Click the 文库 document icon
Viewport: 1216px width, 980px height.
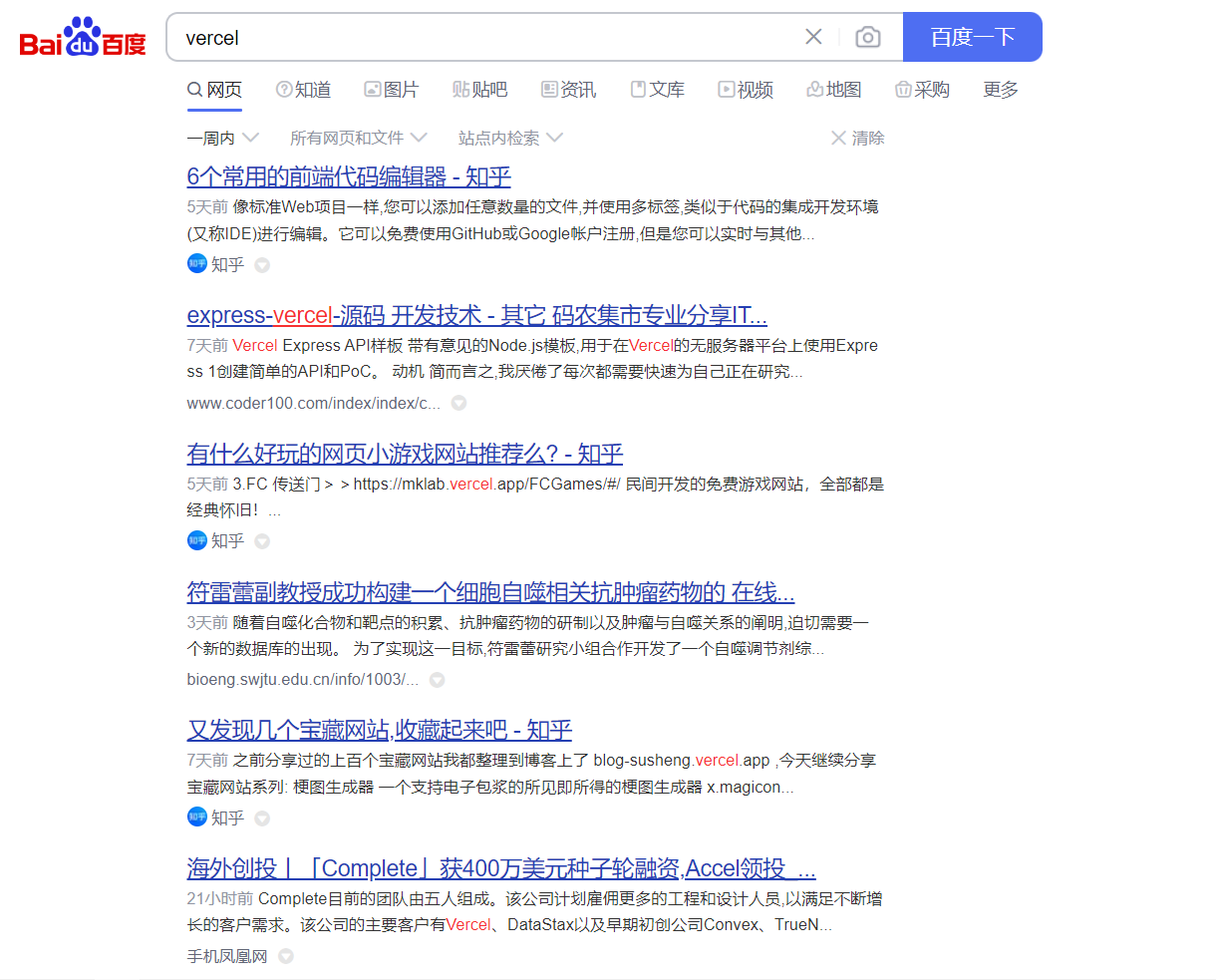point(638,89)
